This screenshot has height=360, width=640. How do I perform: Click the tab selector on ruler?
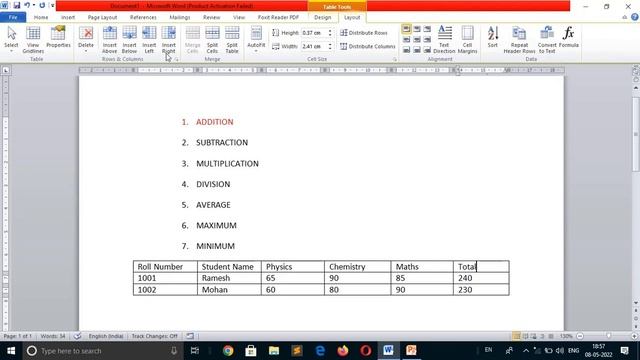pos(6,70)
